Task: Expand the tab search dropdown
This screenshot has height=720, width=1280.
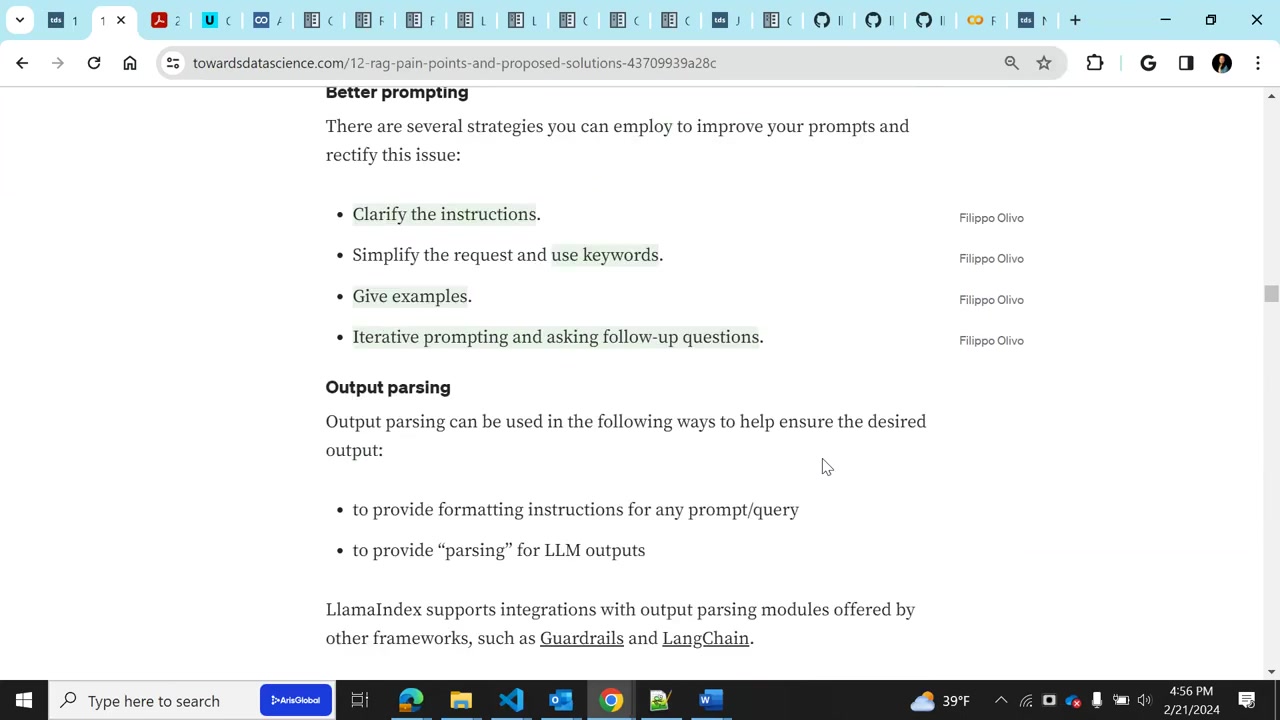Action: pos(20,20)
